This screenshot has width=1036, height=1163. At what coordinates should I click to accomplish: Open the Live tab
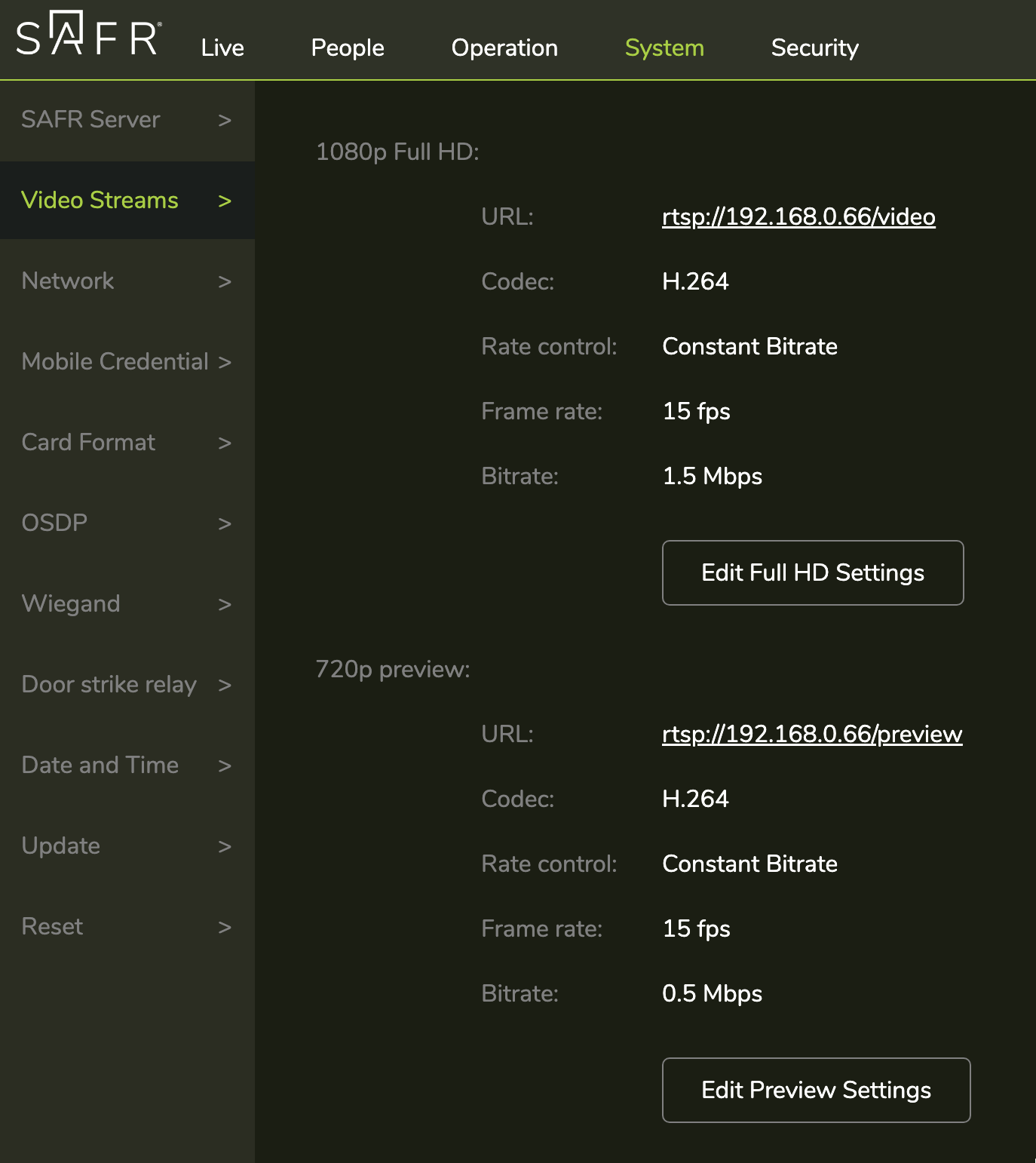(222, 48)
